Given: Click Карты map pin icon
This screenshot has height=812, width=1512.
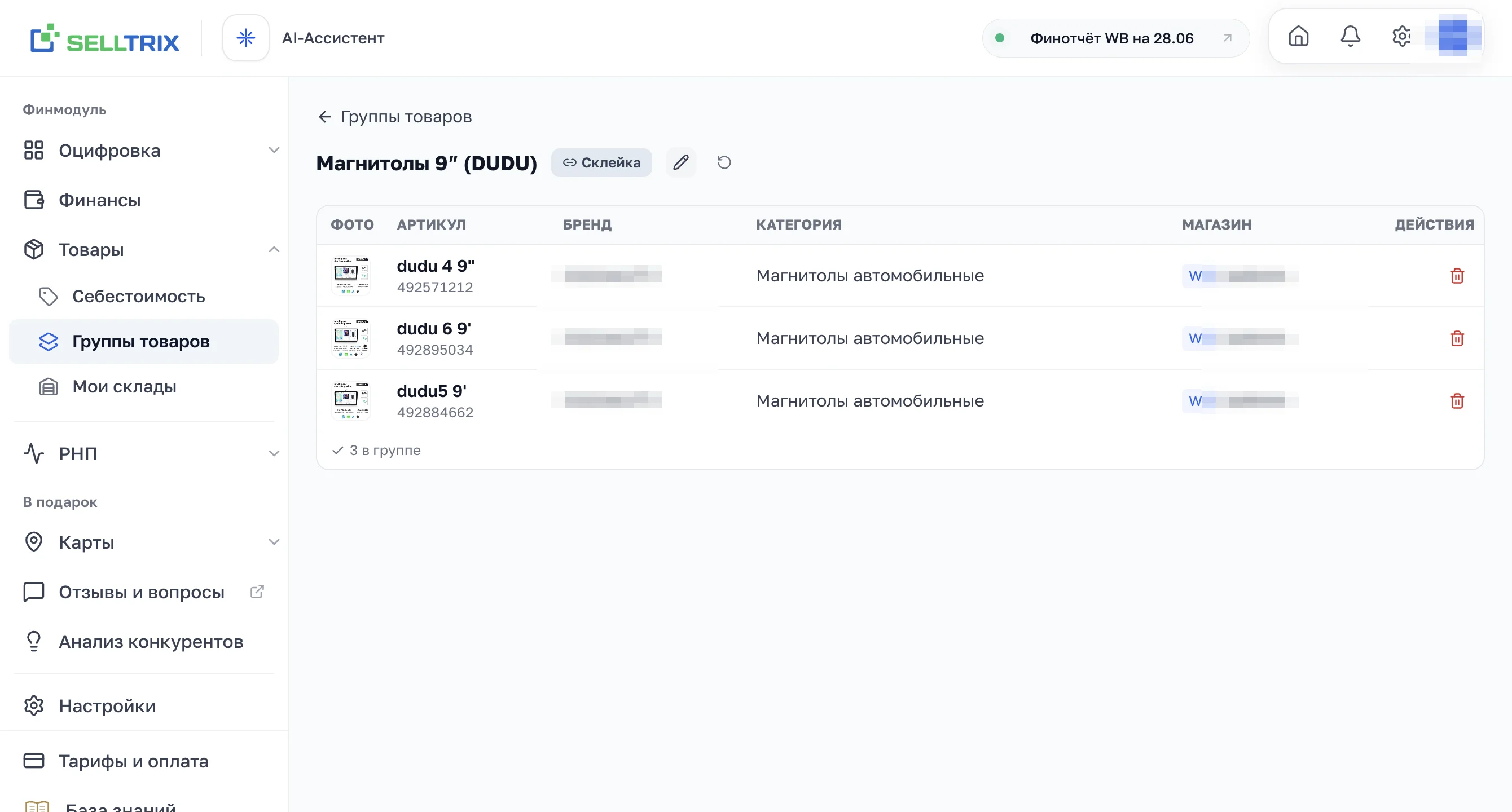Looking at the screenshot, I should (x=33, y=541).
